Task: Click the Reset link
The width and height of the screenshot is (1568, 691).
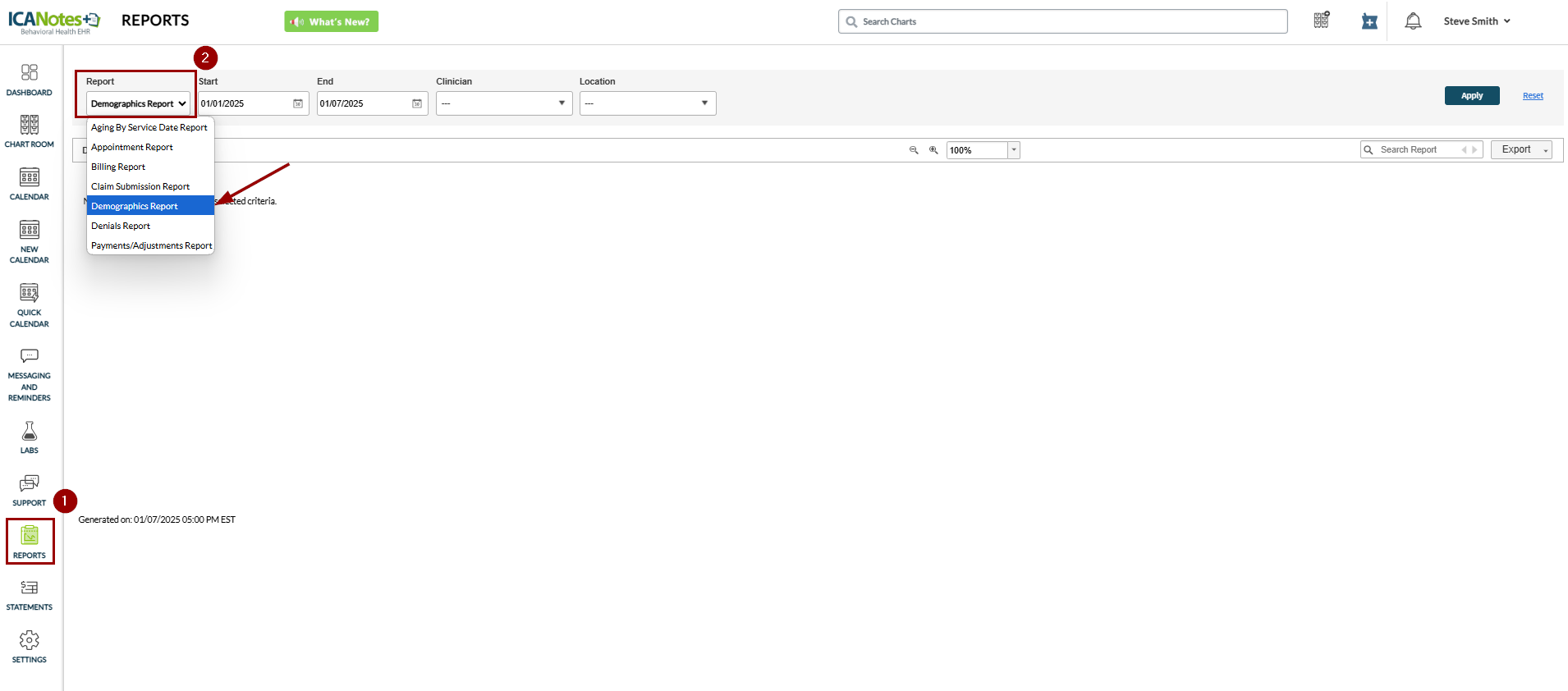Action: pos(1533,96)
